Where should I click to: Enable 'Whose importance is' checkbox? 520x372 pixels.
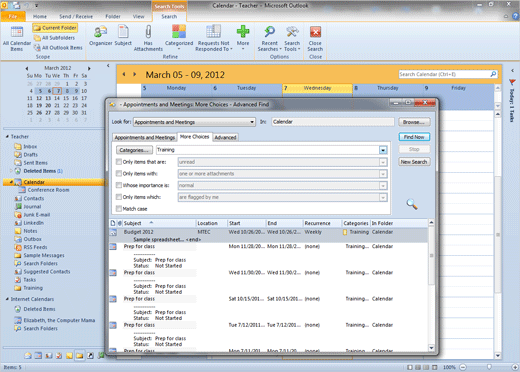[x=118, y=185]
